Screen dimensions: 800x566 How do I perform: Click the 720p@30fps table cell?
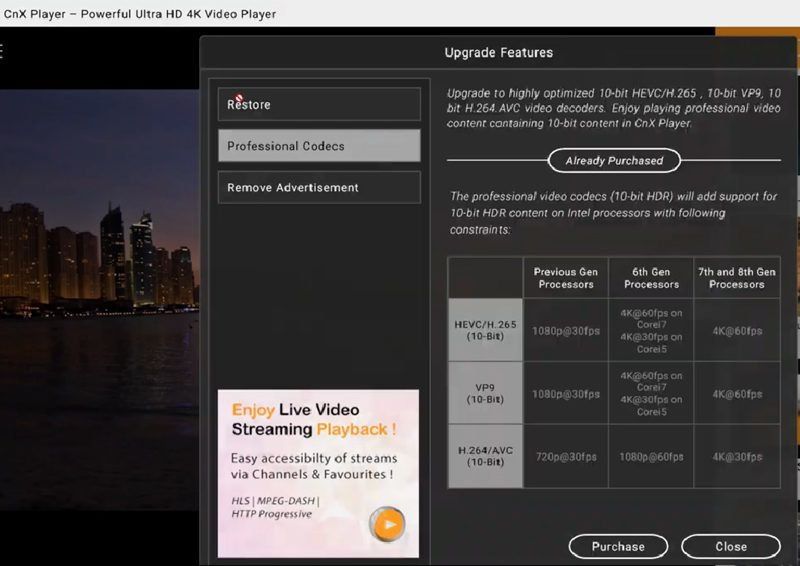pyautogui.click(x=566, y=457)
